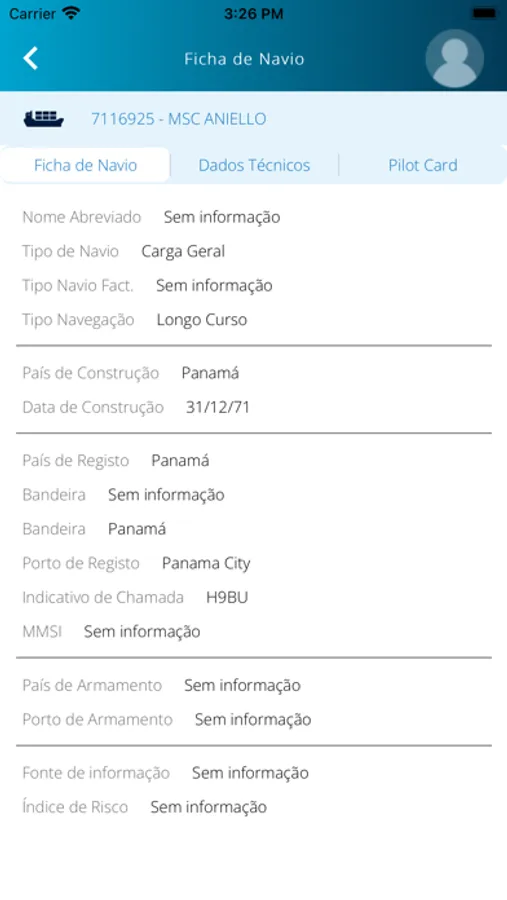The height and width of the screenshot is (900, 507).
Task: Tap the back arrow icon
Action: click(30, 59)
